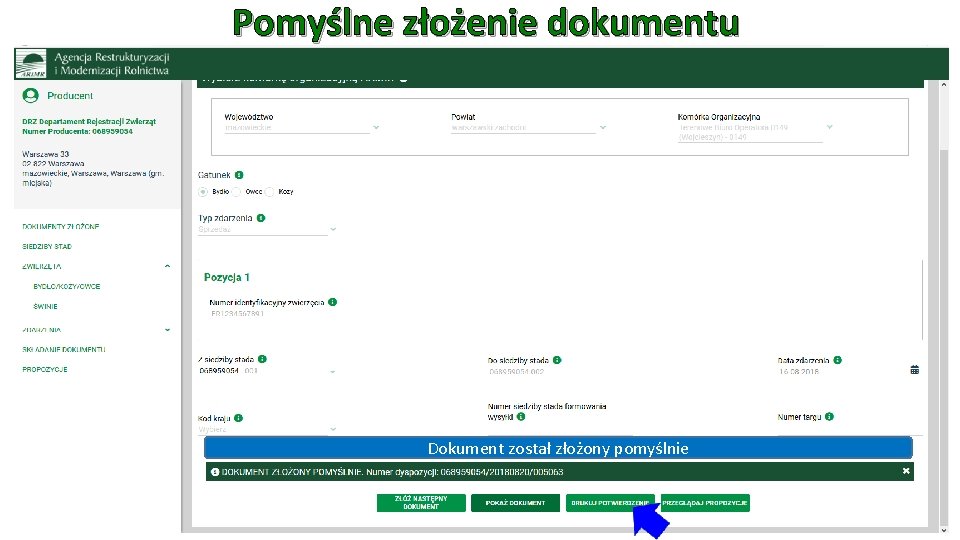Click info icon in success notification bar
Viewport: 960px width, 540px height.
tap(215, 472)
